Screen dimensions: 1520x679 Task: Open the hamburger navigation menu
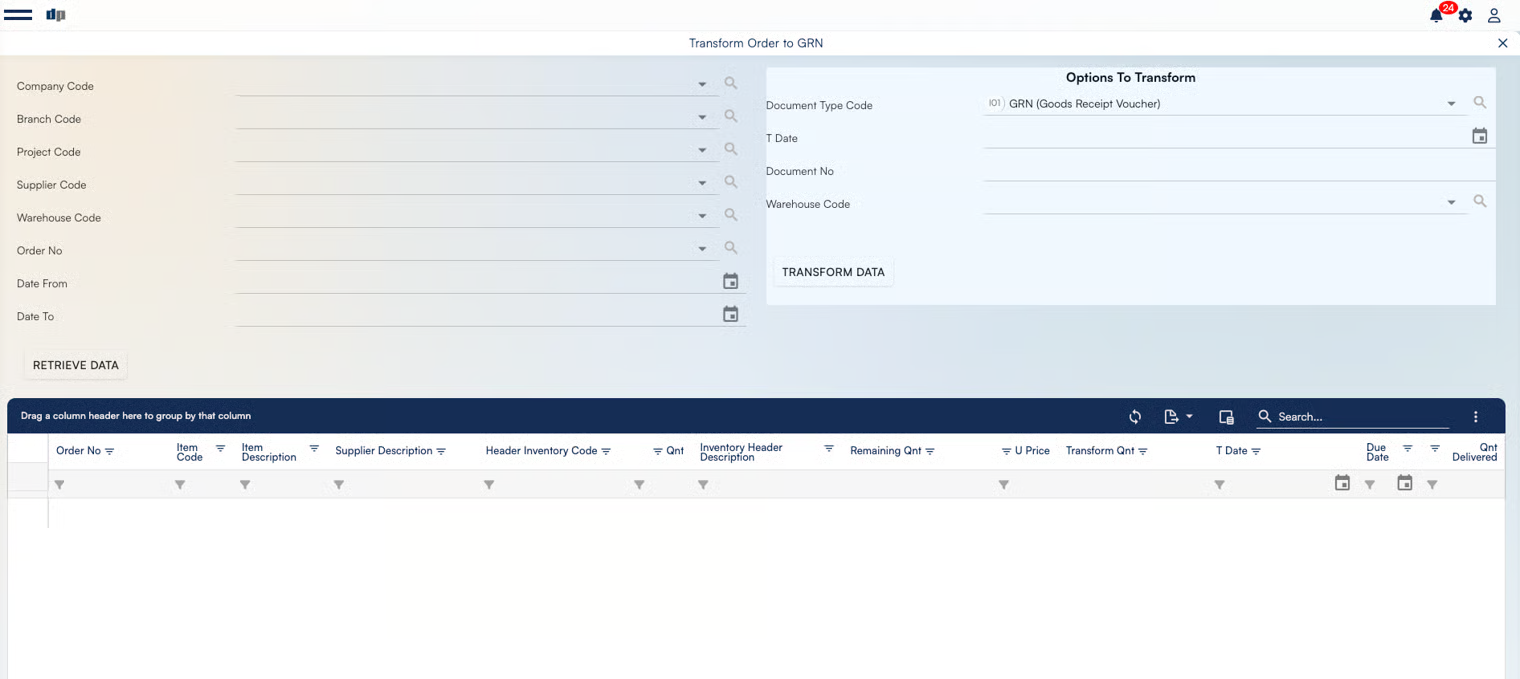[x=18, y=15]
